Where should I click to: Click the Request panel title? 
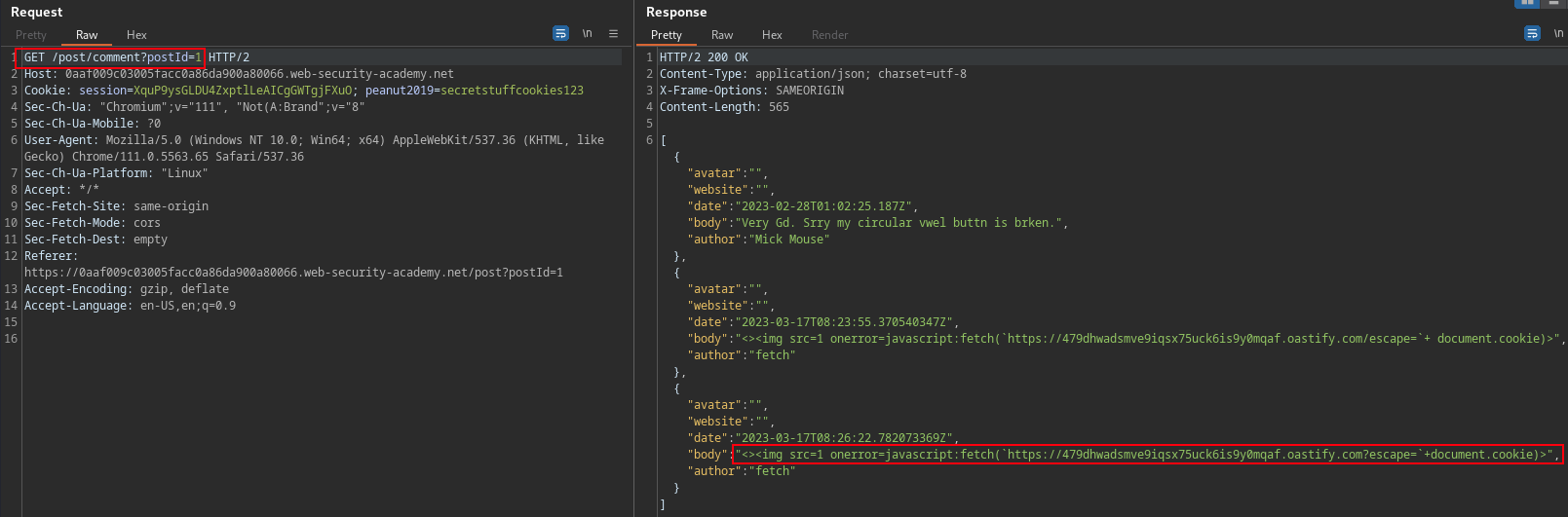click(x=36, y=12)
